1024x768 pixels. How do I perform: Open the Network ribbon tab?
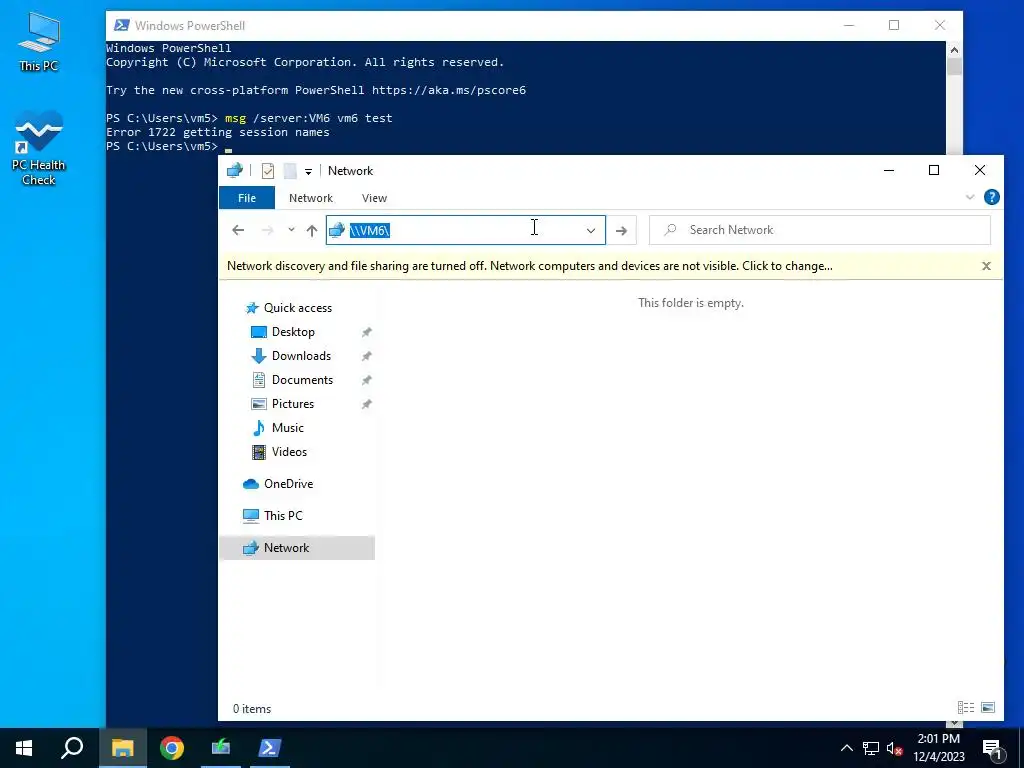[311, 198]
